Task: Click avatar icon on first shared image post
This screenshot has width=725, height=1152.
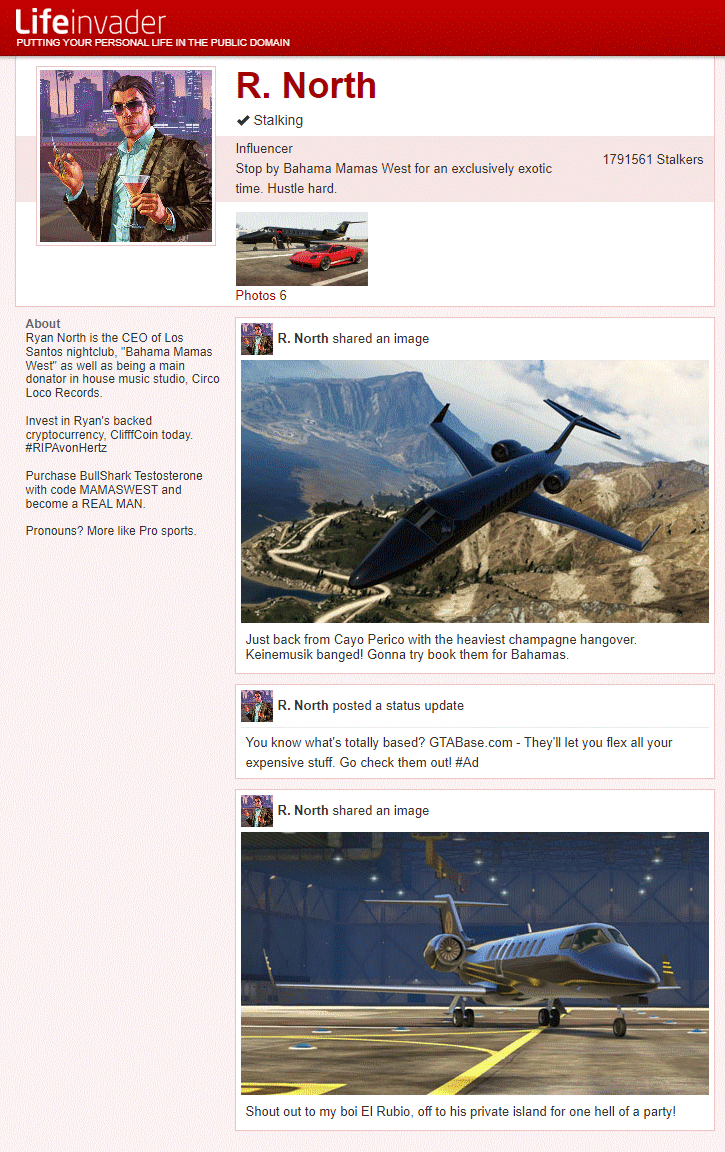Action: click(257, 339)
